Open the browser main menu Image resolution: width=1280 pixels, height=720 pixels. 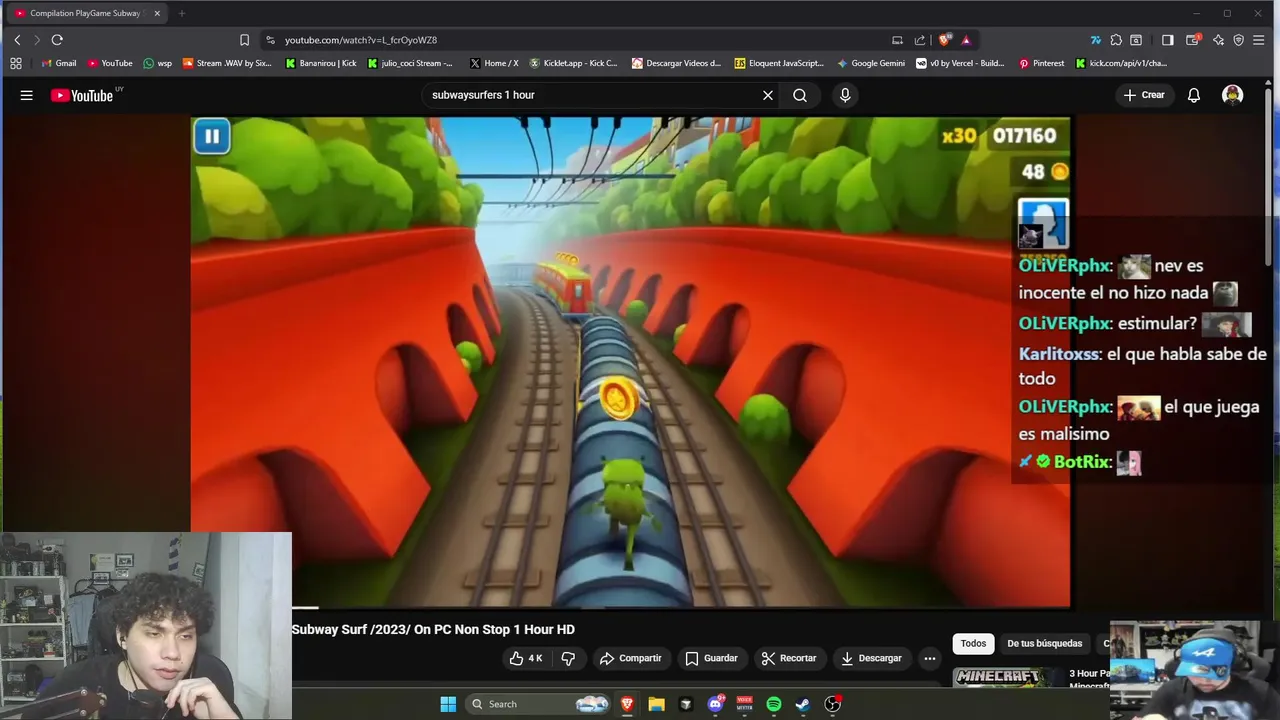(x=1259, y=40)
